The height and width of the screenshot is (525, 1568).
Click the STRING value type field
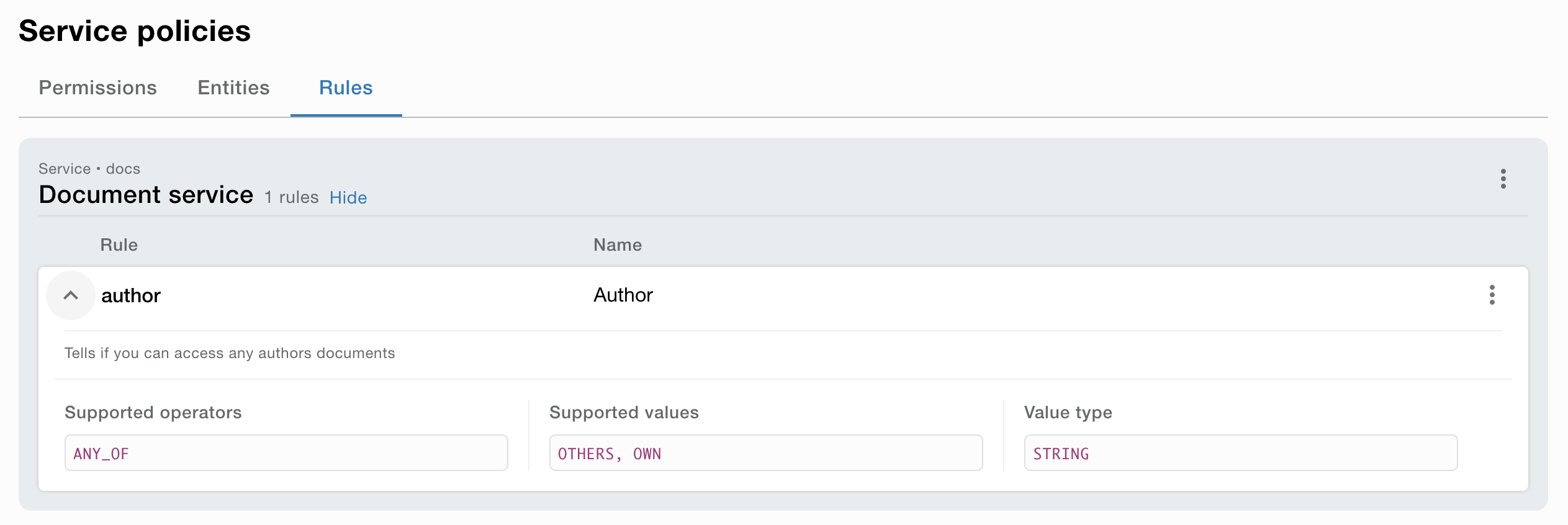pyautogui.click(x=1240, y=453)
